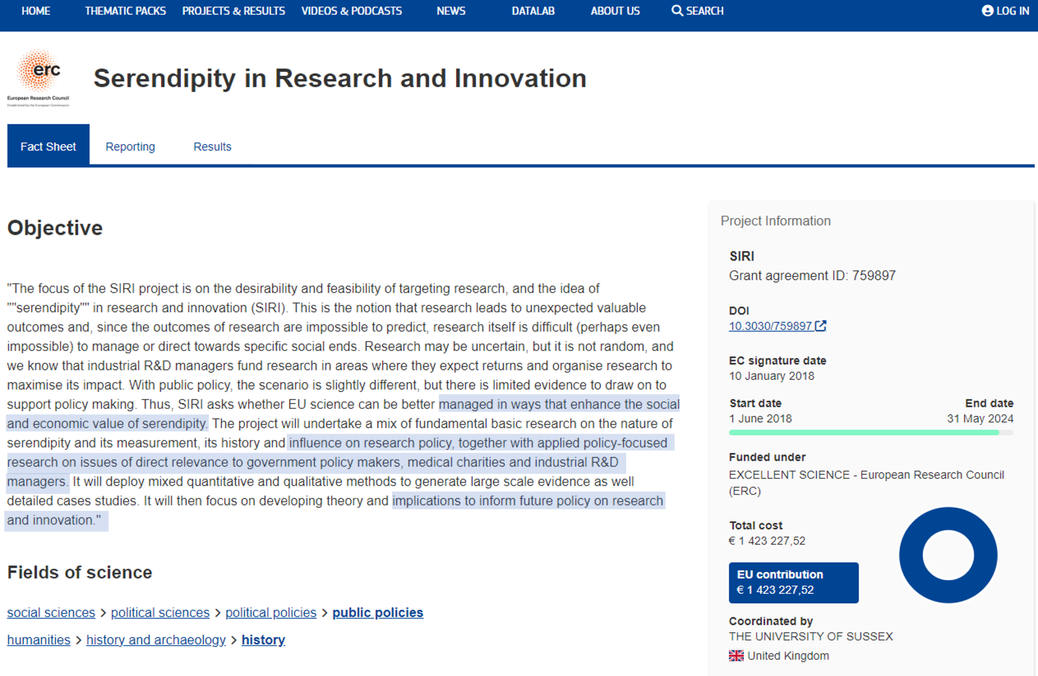Open the history and archaeology link
Viewport: 1038px width, 676px height.
click(x=156, y=640)
